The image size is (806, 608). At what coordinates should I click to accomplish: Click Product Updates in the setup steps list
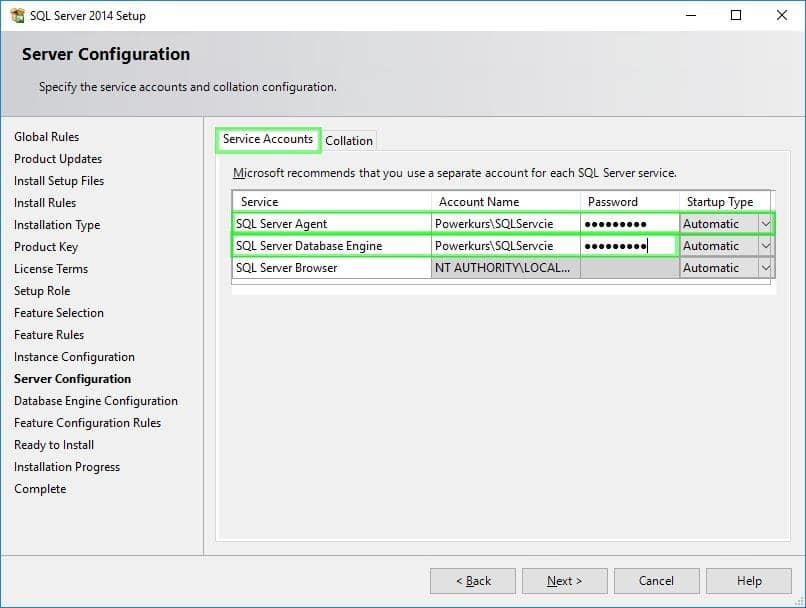click(58, 159)
